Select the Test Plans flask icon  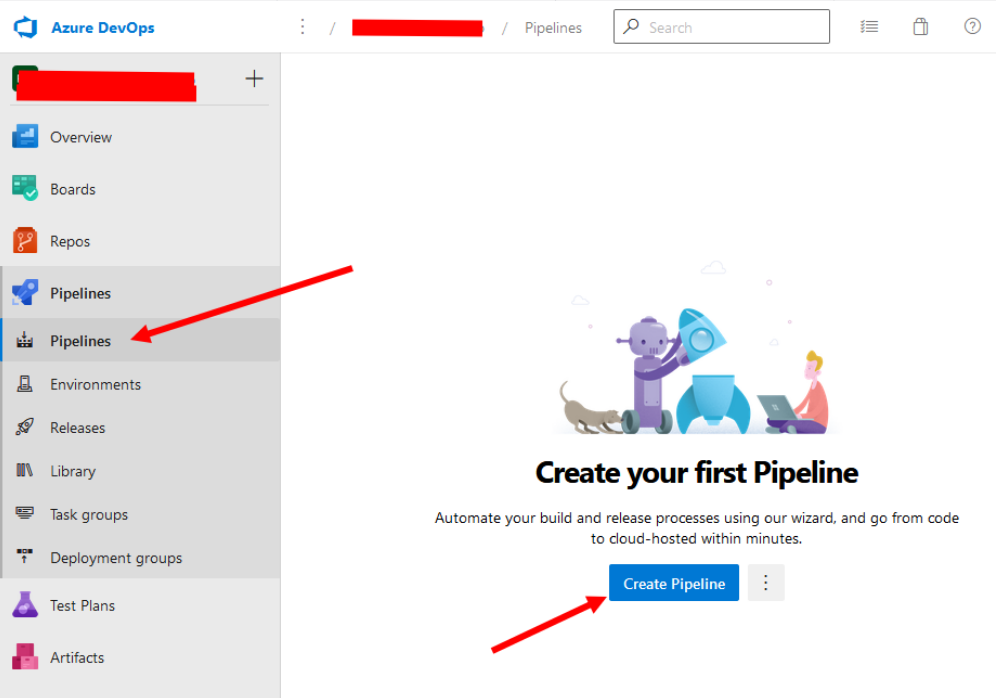pos(25,605)
